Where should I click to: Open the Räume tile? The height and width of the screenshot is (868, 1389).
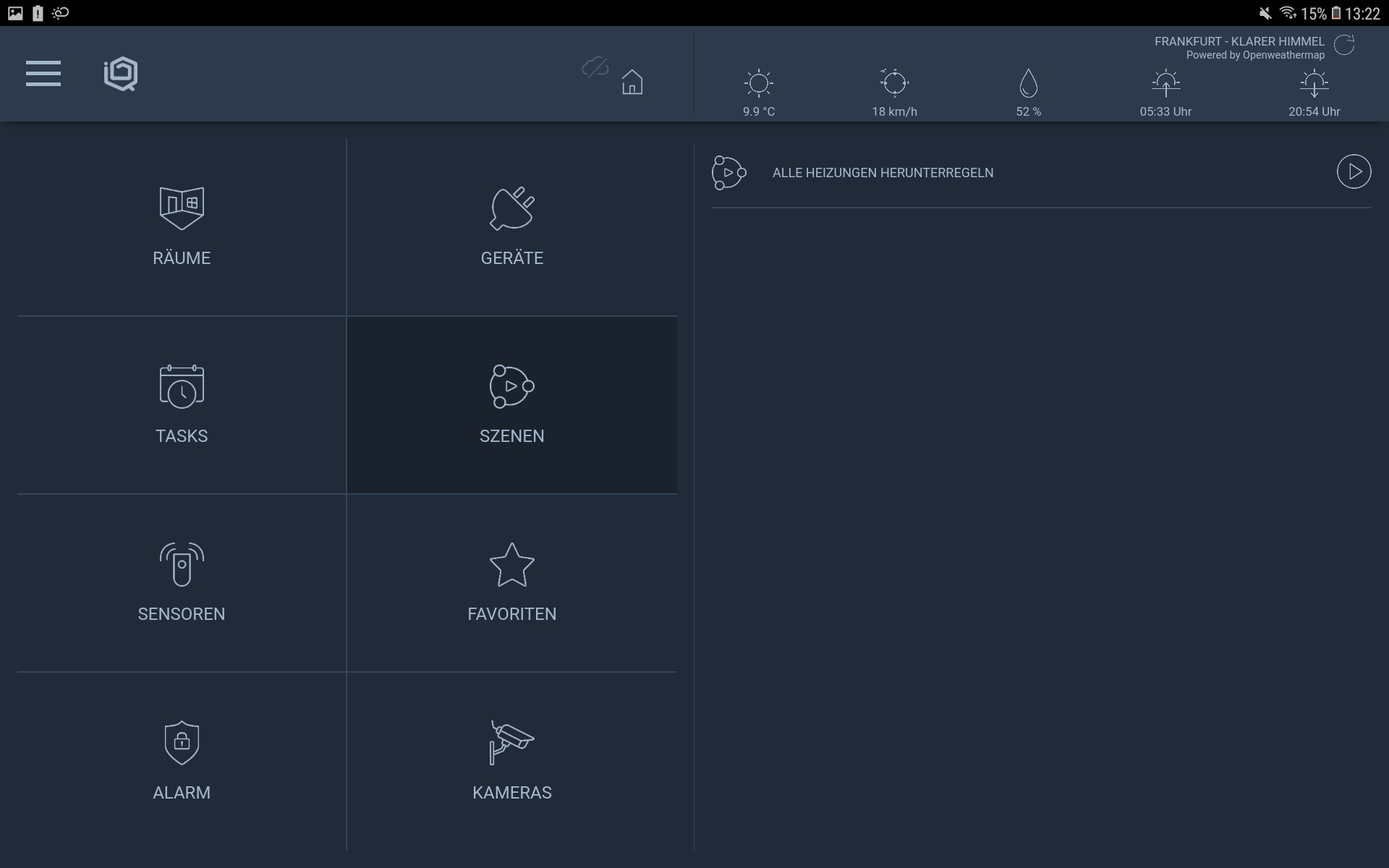click(182, 227)
